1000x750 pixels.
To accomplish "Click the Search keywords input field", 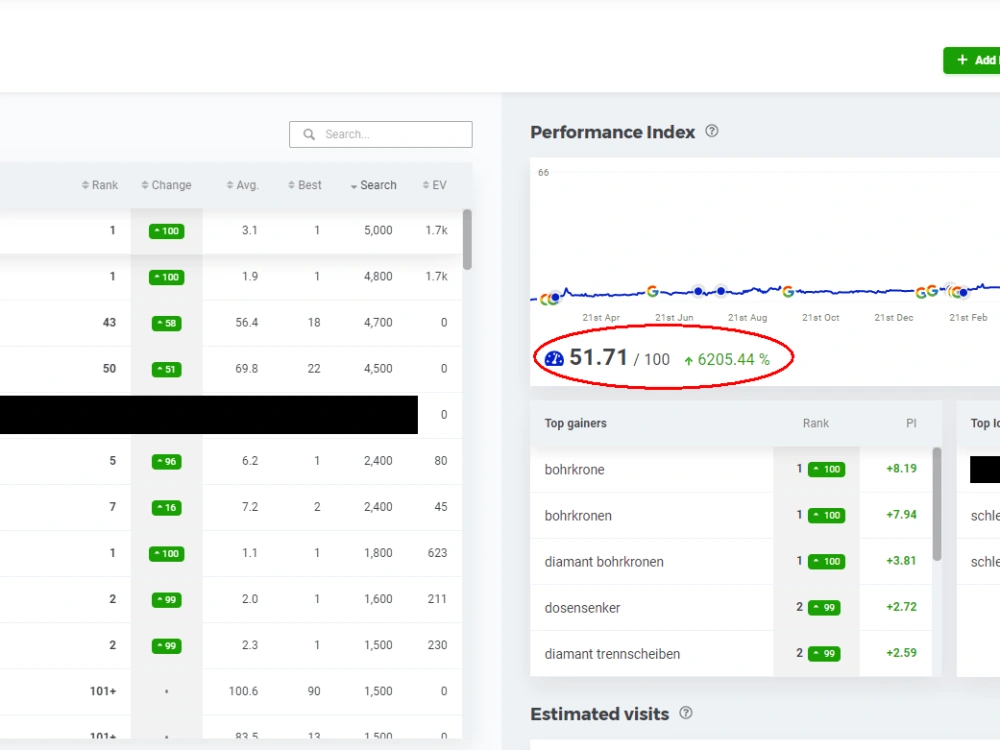I will 381,135.
